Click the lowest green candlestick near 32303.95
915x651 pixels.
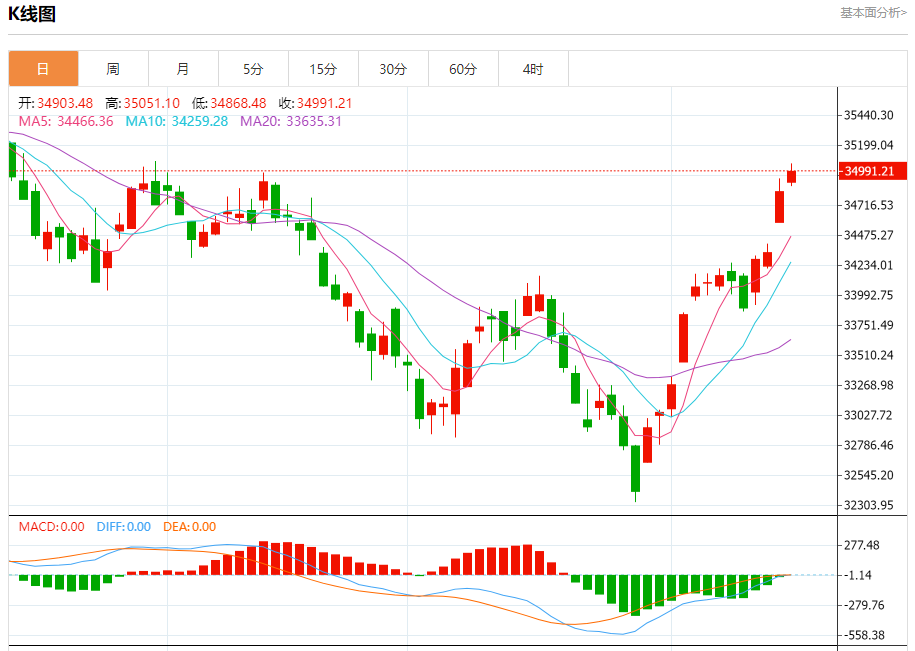tap(635, 468)
